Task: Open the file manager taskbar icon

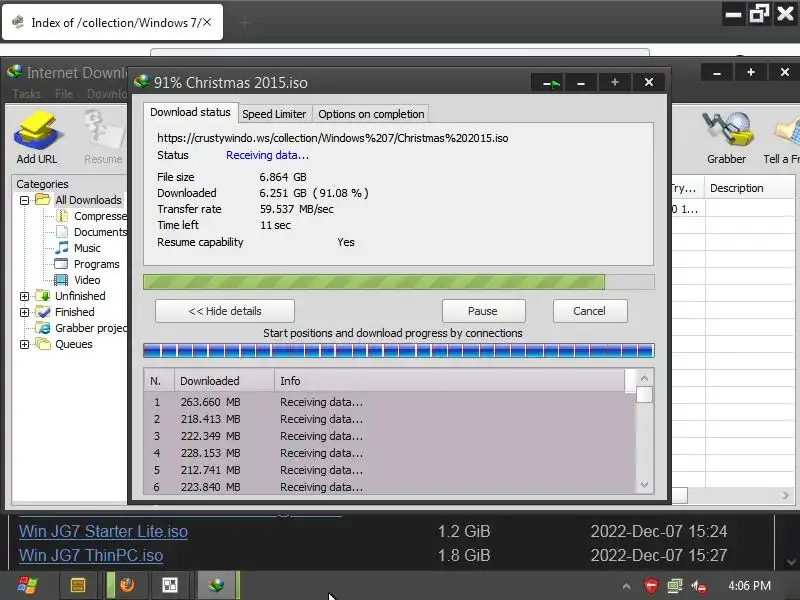Action: coord(78,585)
